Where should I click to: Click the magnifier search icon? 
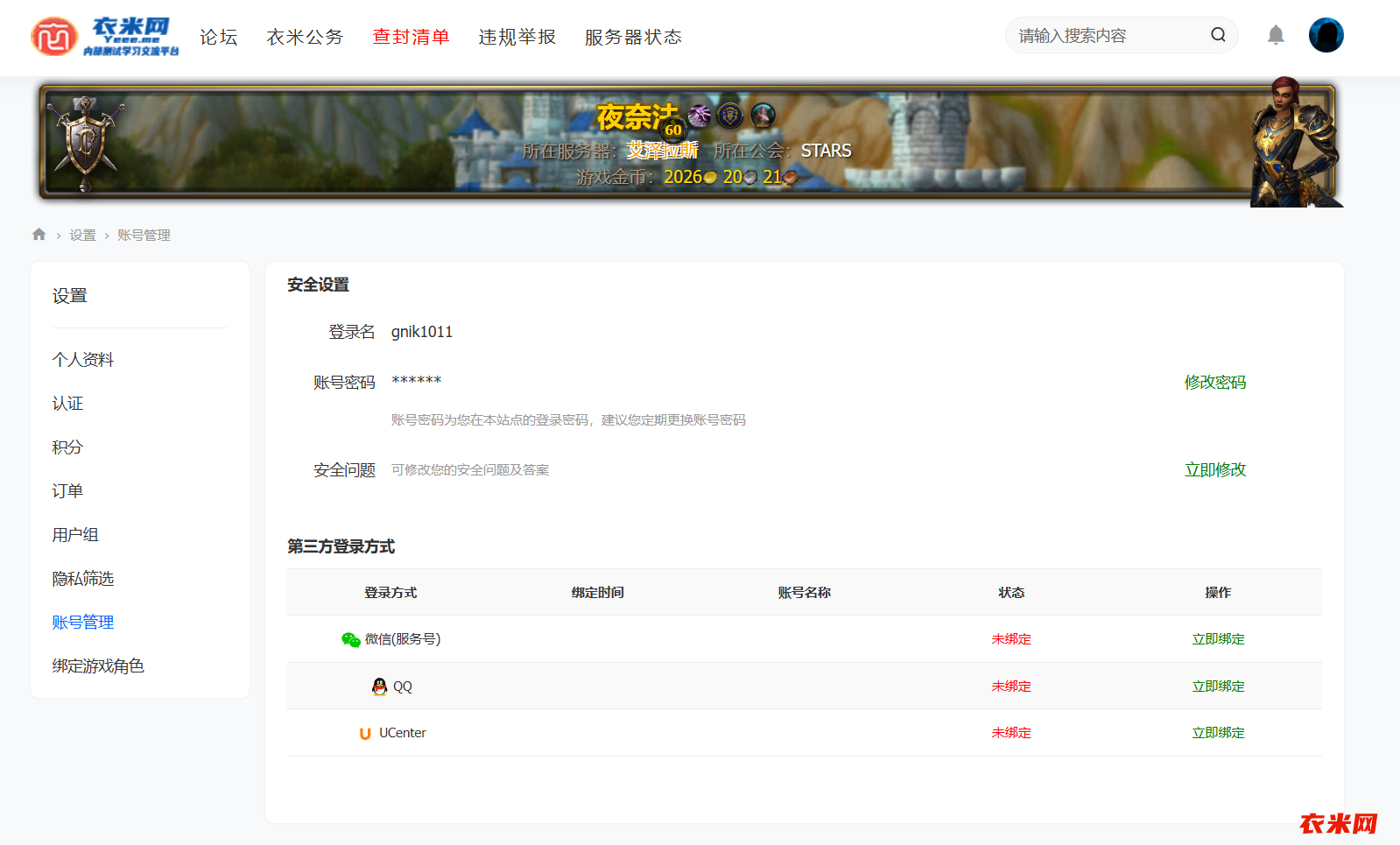[1218, 35]
